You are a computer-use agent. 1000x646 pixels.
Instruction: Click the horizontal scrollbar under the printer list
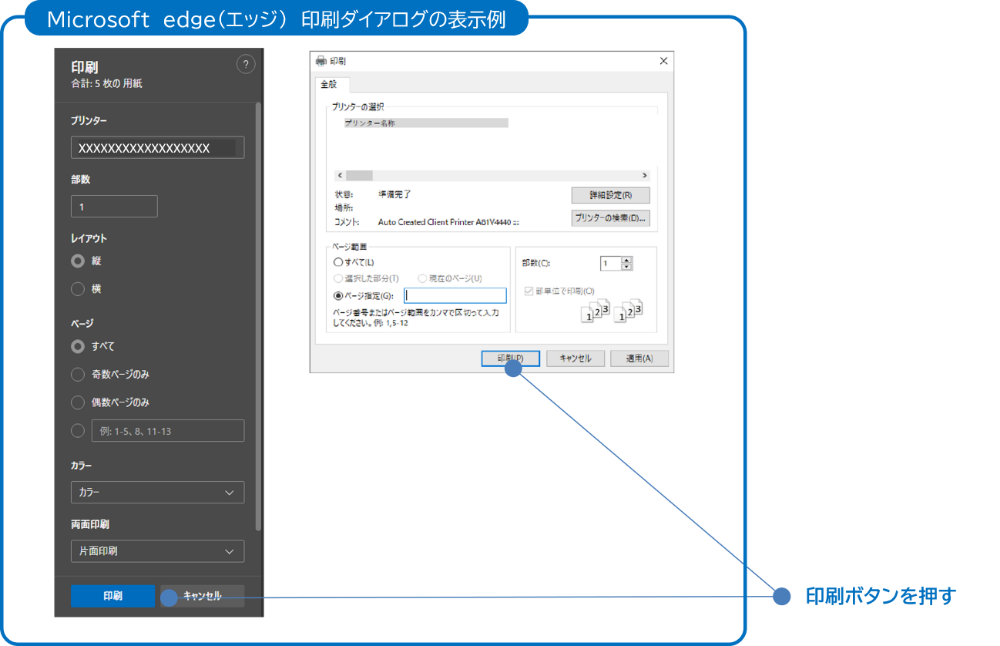point(490,175)
